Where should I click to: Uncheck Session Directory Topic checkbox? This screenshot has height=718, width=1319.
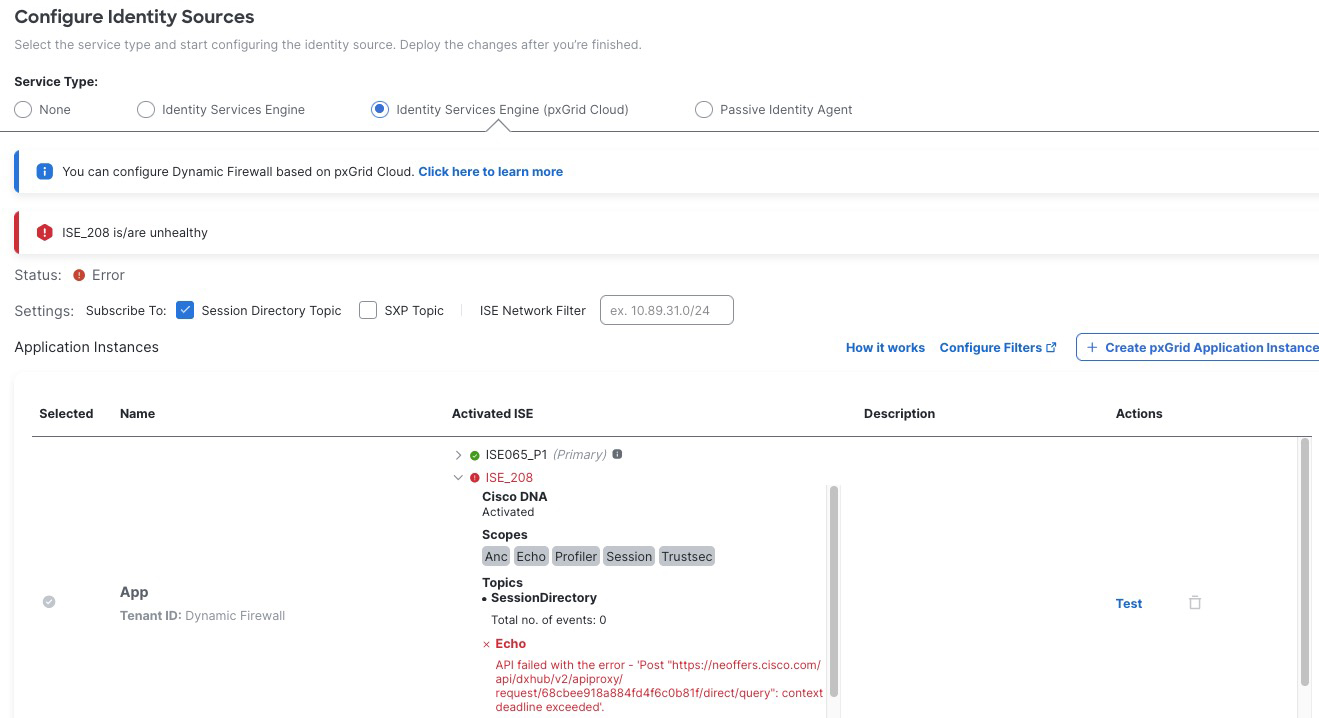tap(185, 310)
